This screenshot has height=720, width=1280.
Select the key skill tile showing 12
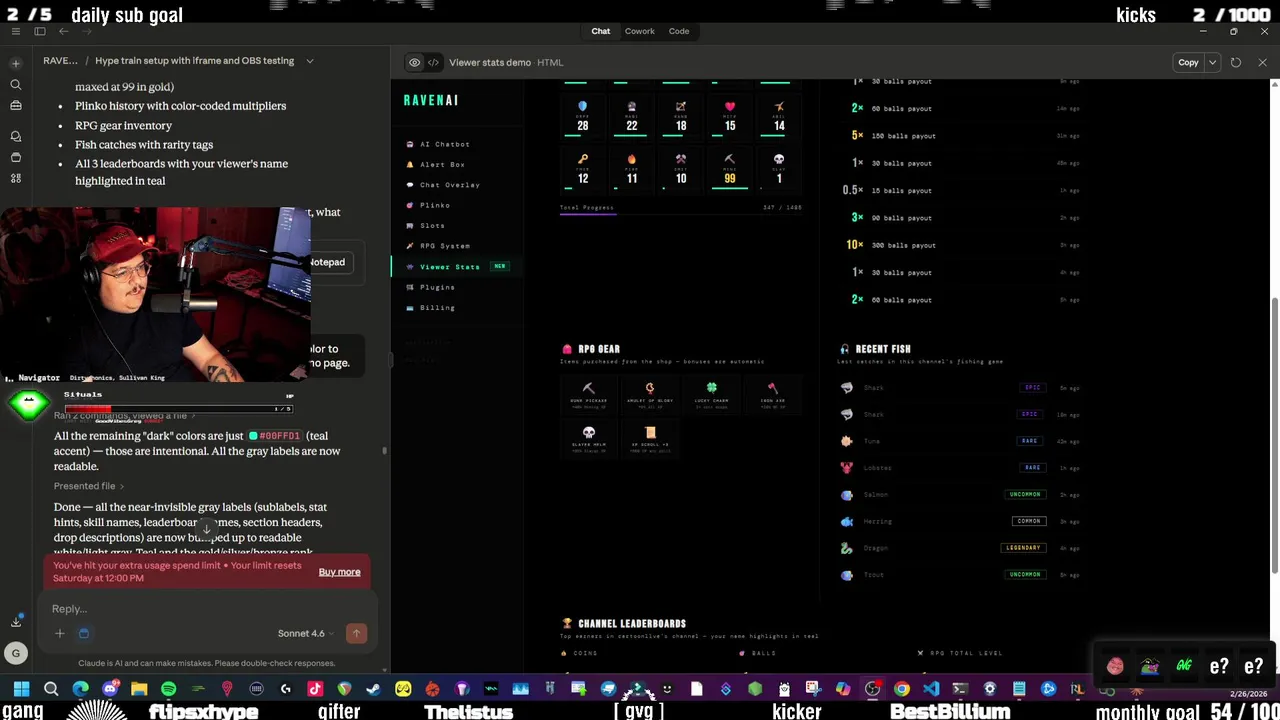coord(582,169)
